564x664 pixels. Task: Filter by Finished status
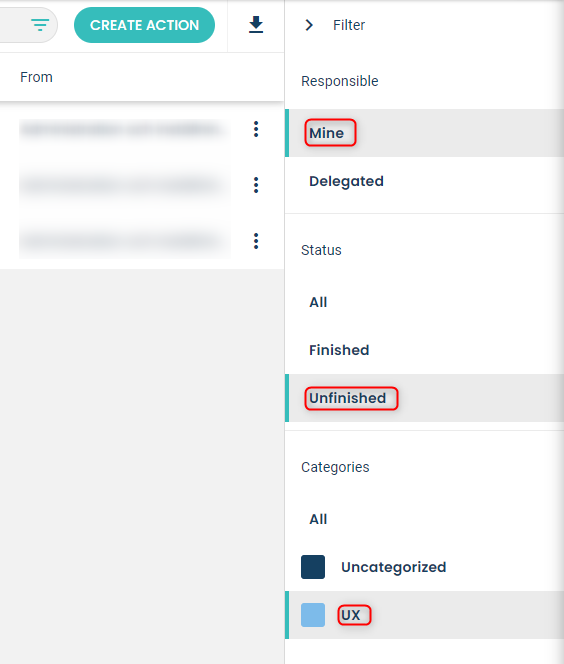pyautogui.click(x=339, y=350)
